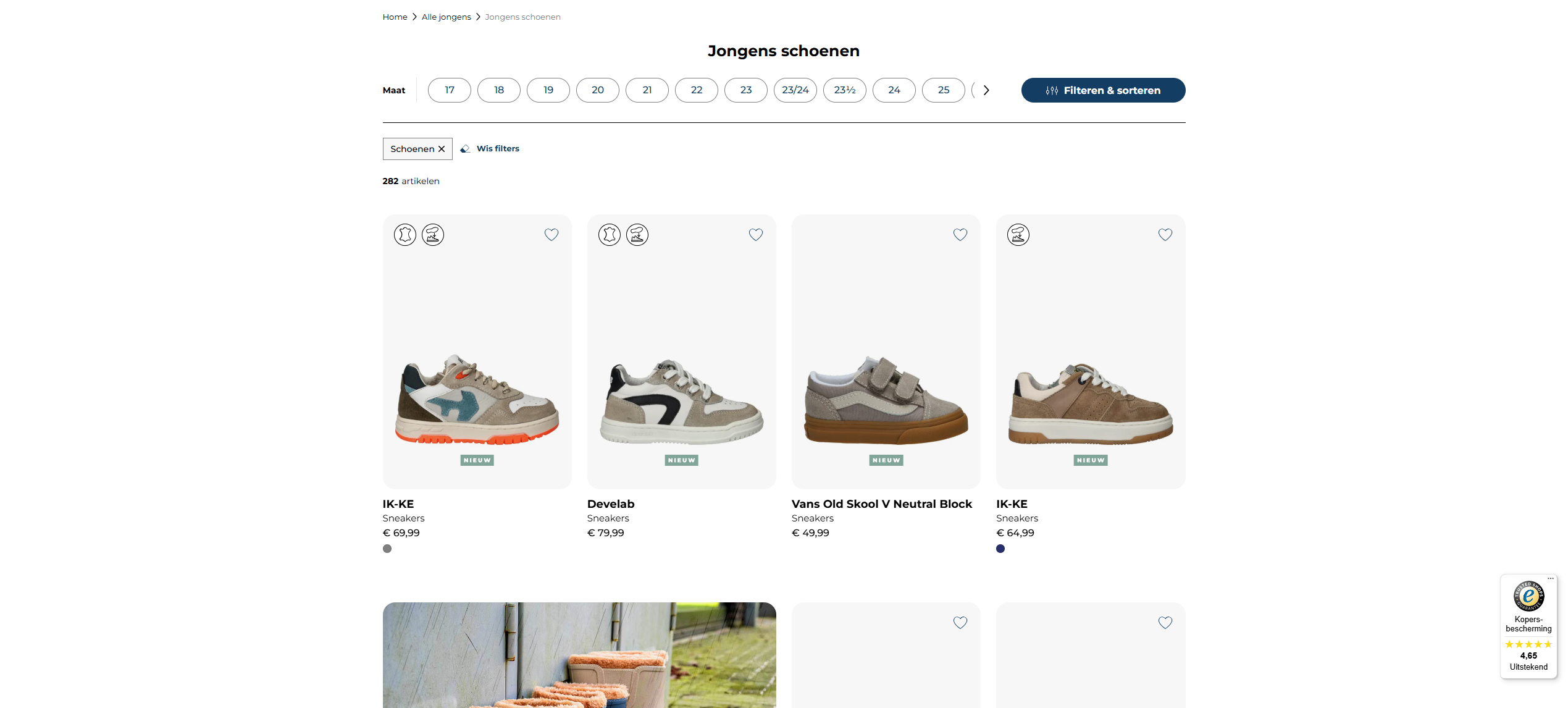The height and width of the screenshot is (708, 1568).
Task: Favorite the Develab sneakers with heart icon
Action: point(755,235)
